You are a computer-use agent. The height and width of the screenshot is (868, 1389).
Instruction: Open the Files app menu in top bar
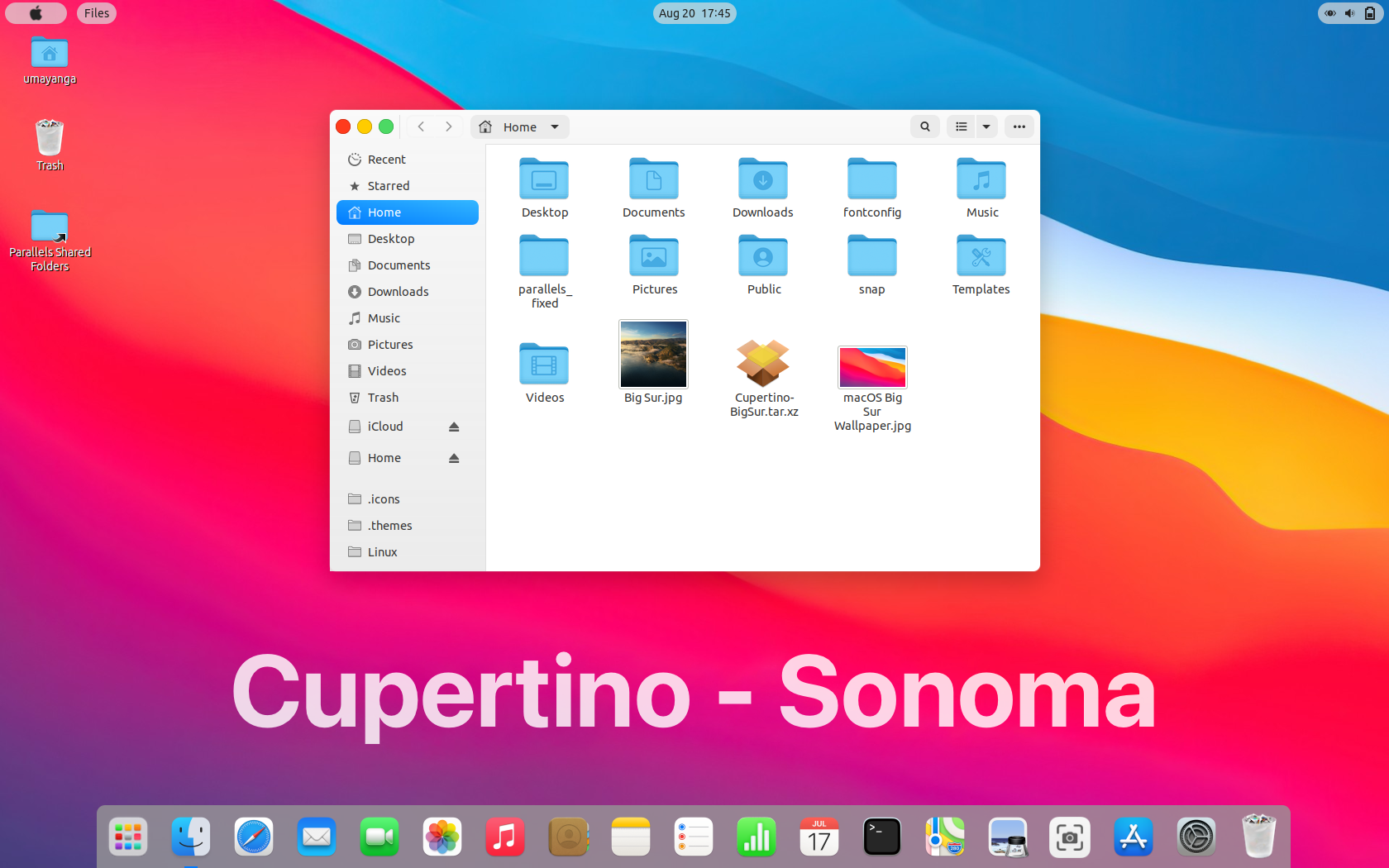click(x=97, y=13)
